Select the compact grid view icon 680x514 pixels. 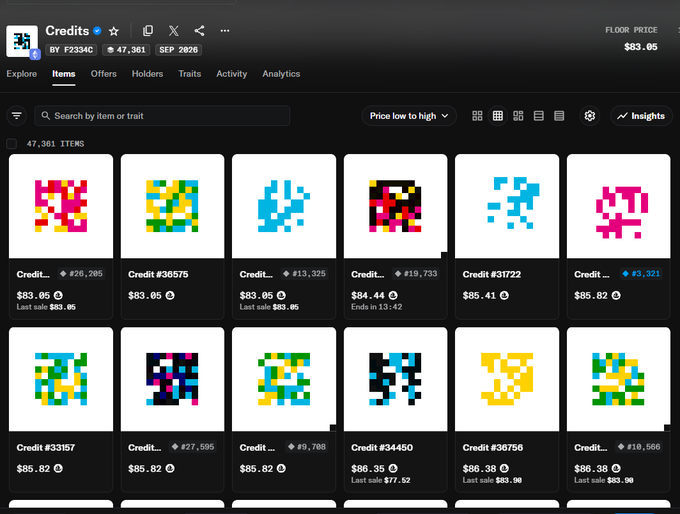(498, 116)
